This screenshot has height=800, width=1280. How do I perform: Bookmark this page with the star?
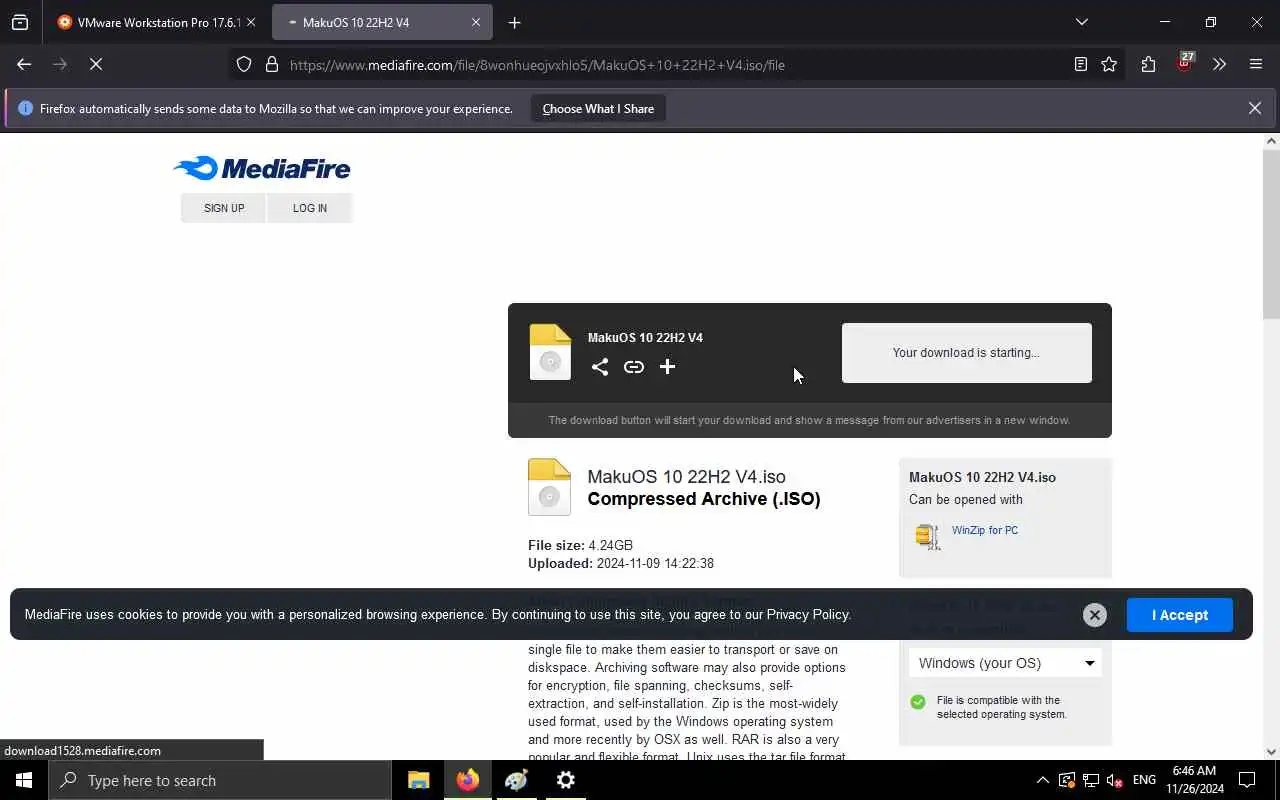tap(1109, 65)
